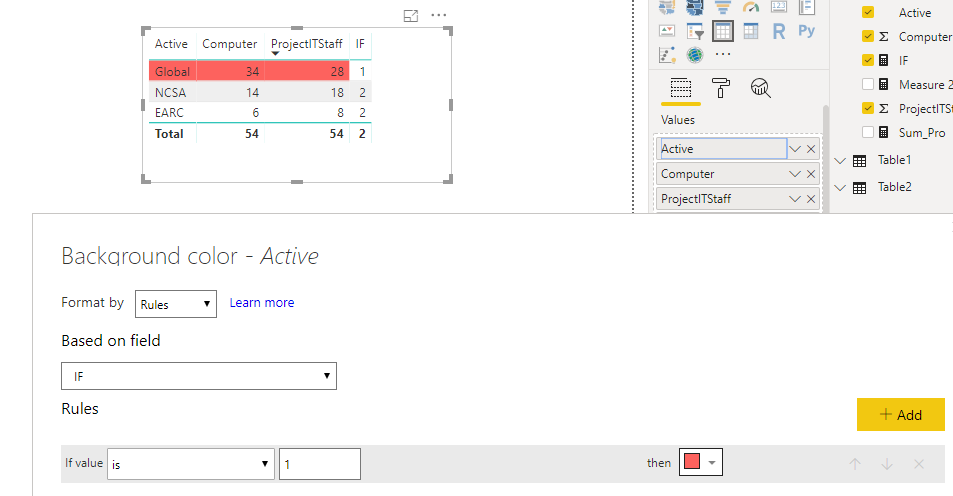Open the If value 'is' operator dropdown

pyautogui.click(x=191, y=464)
